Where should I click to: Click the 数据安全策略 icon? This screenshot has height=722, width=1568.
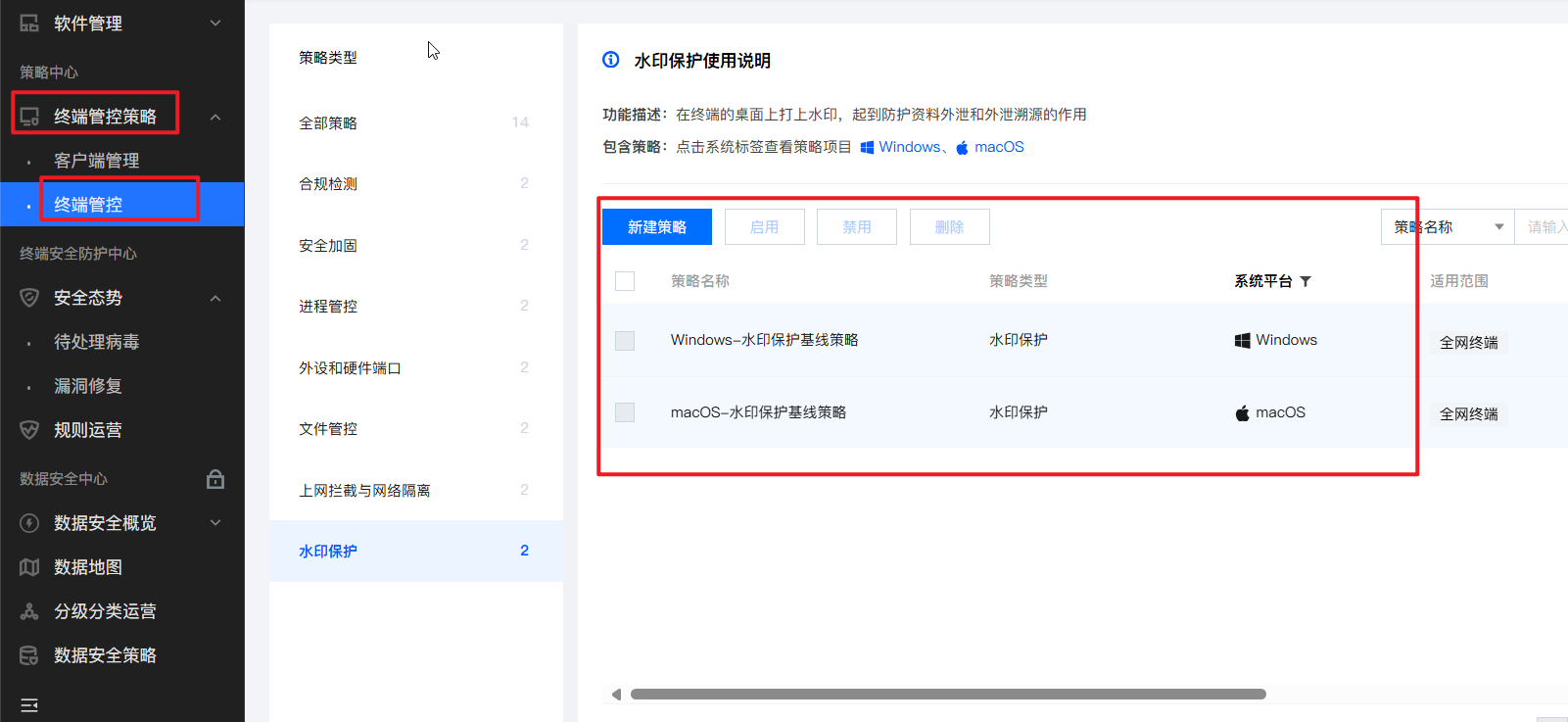pyautogui.click(x=29, y=655)
